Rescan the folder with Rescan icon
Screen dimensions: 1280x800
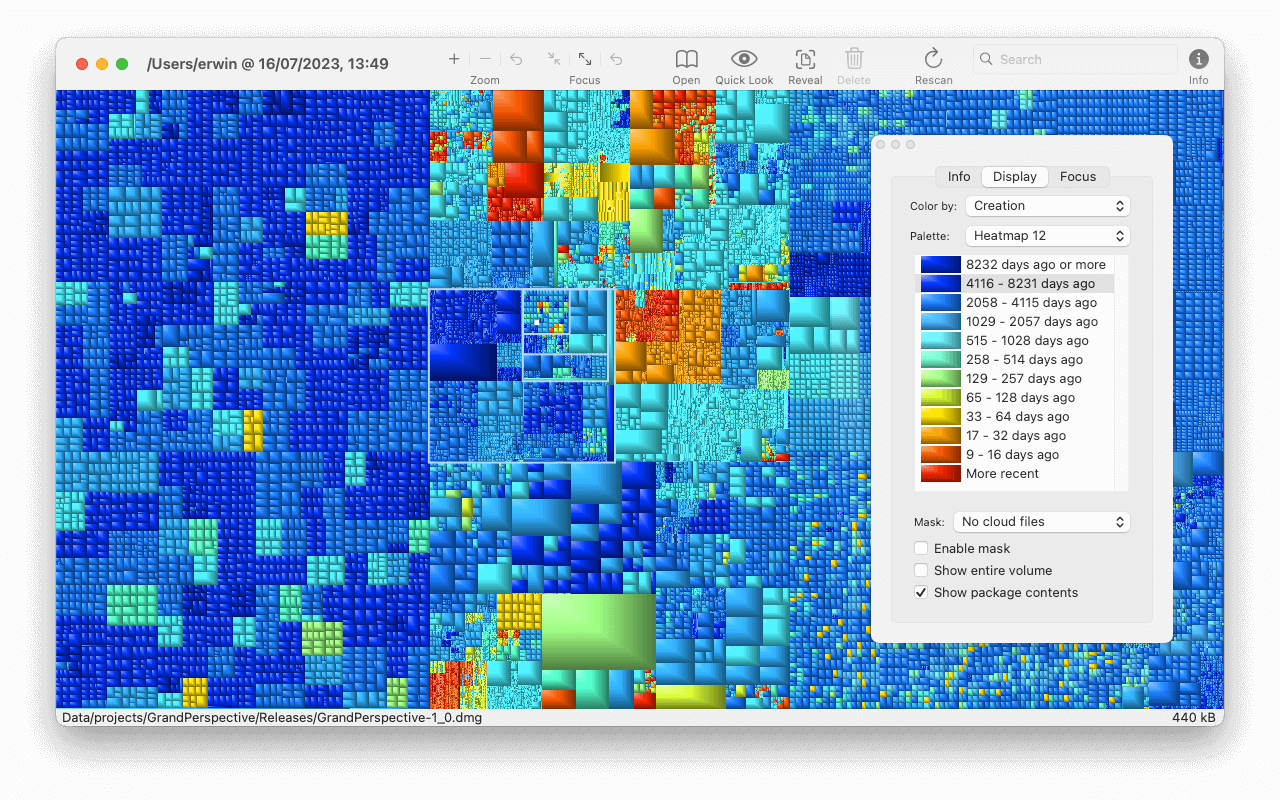point(933,59)
